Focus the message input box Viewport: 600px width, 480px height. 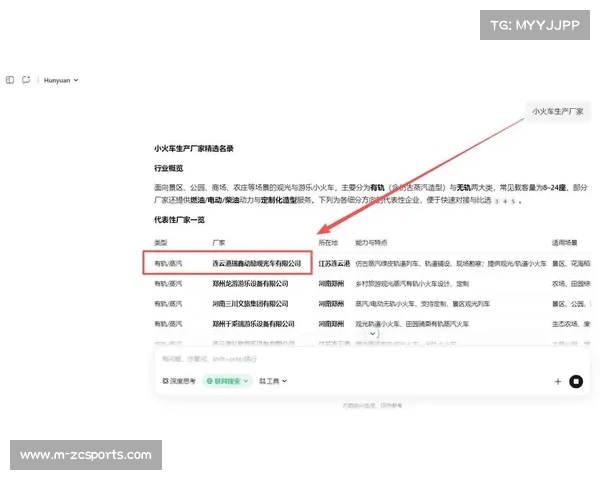371,359
